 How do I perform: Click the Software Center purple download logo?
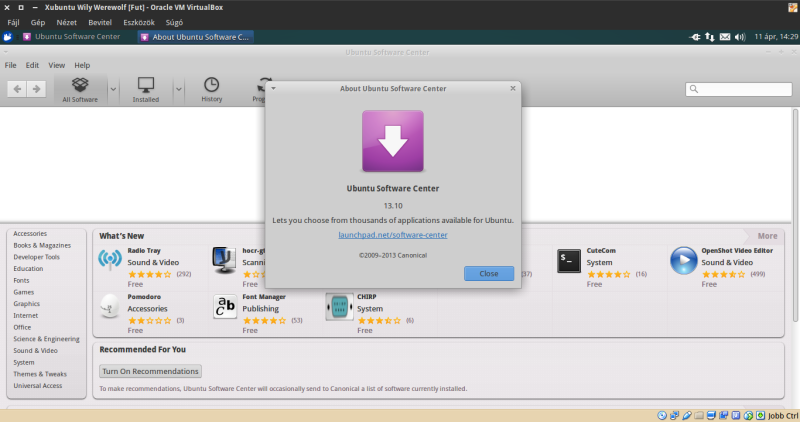click(393, 141)
